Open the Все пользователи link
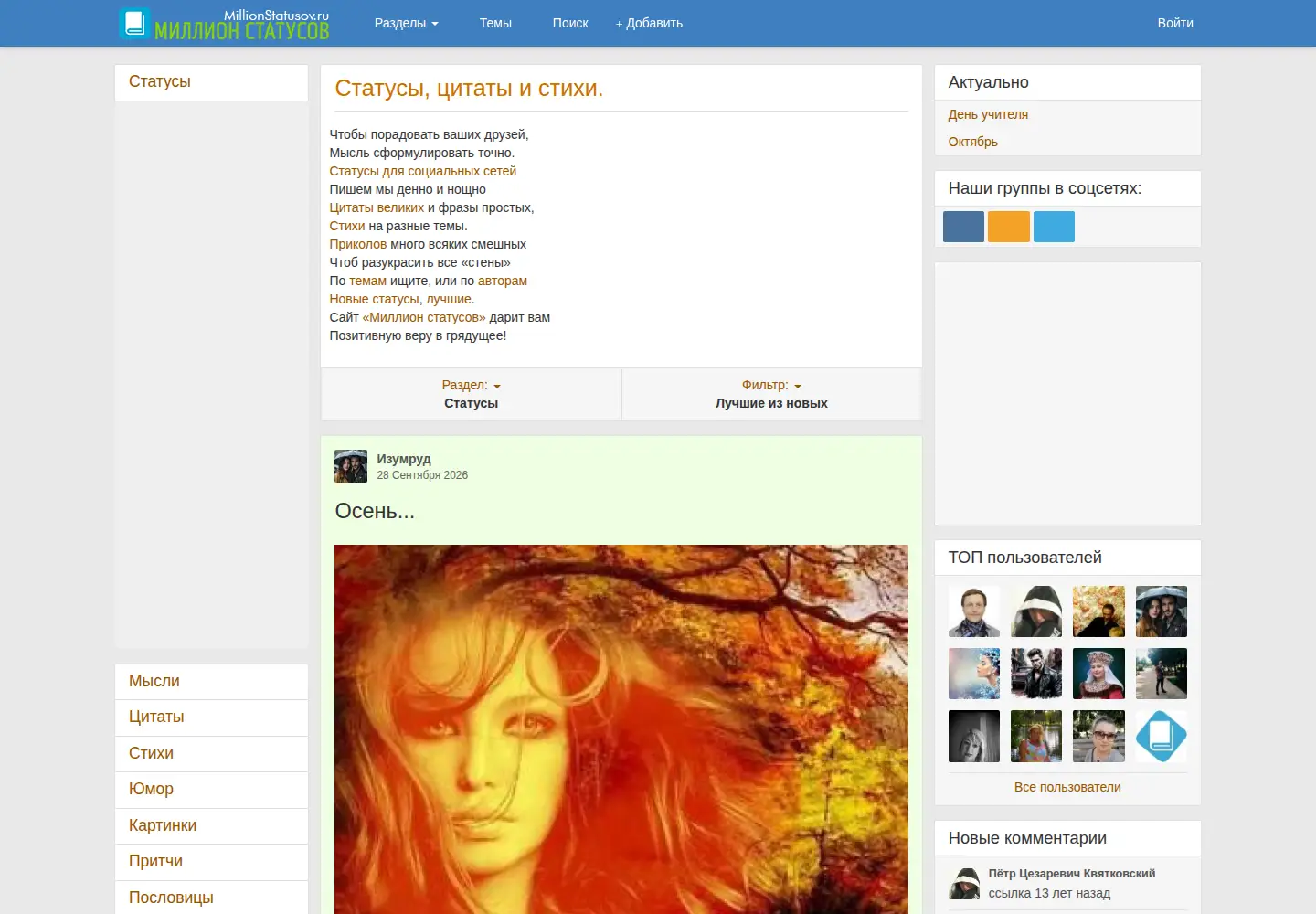This screenshot has height=914, width=1316. (x=1067, y=787)
